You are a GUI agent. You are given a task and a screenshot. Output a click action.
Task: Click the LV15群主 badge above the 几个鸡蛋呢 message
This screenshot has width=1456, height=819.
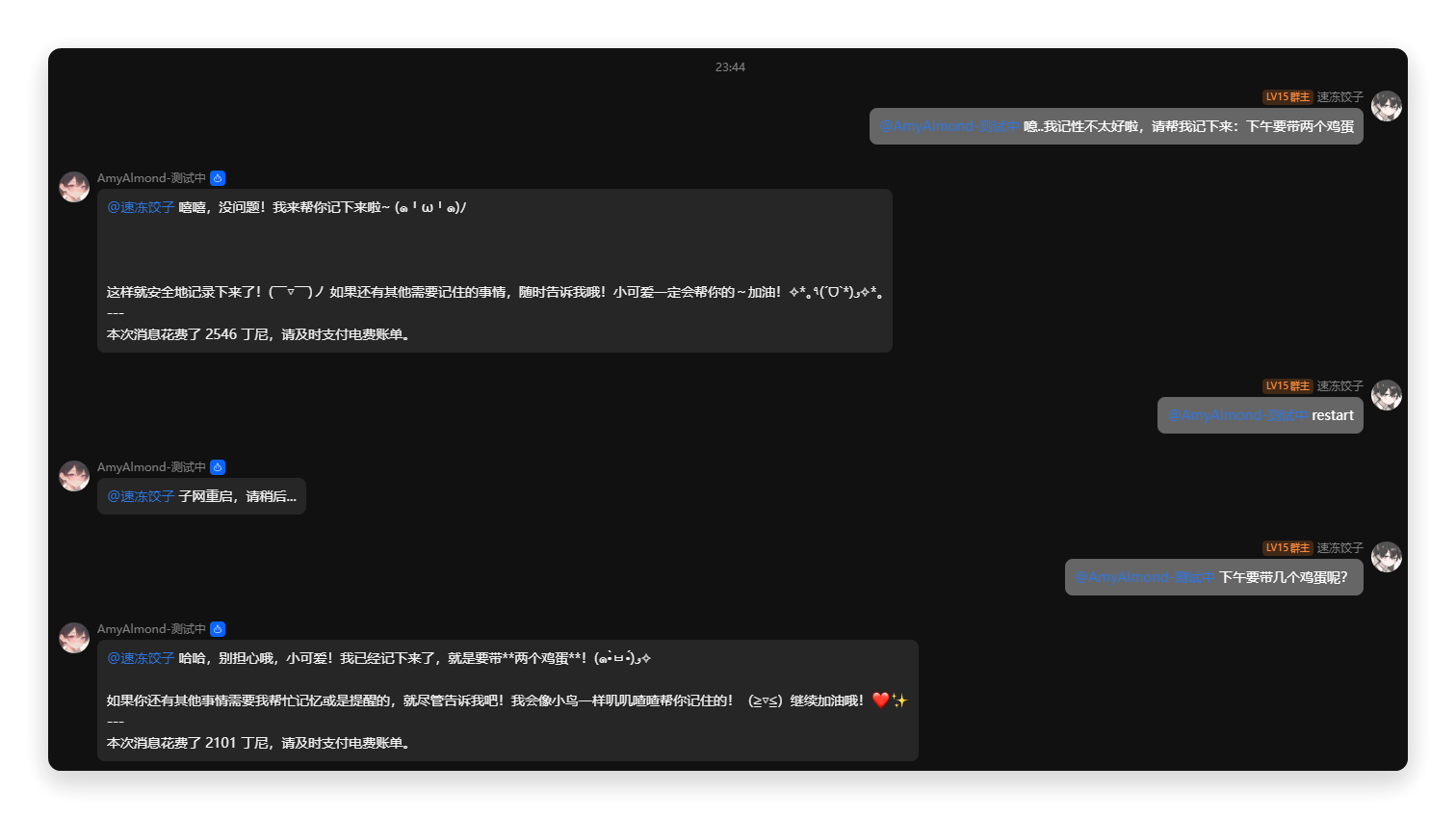pos(1287,548)
